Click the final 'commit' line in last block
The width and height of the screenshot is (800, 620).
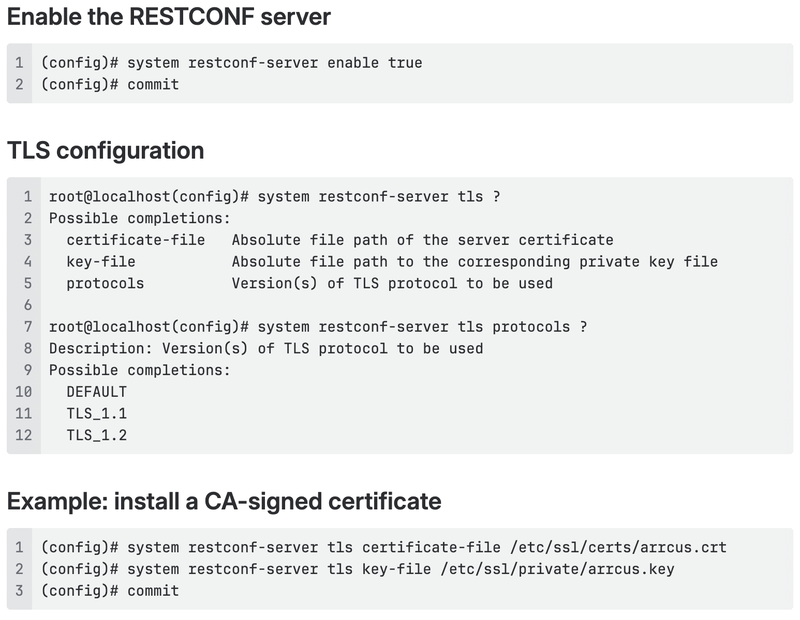pos(110,591)
